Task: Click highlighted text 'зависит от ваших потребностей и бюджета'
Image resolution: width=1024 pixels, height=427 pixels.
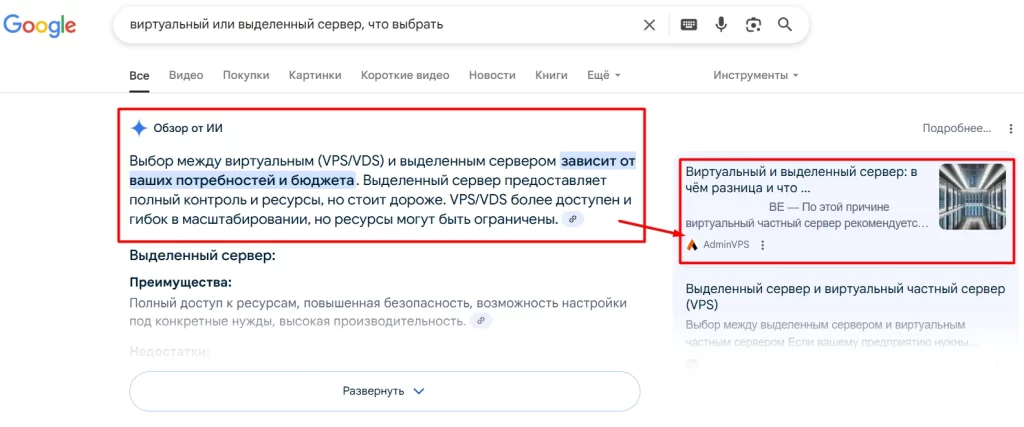Action: click(x=383, y=170)
